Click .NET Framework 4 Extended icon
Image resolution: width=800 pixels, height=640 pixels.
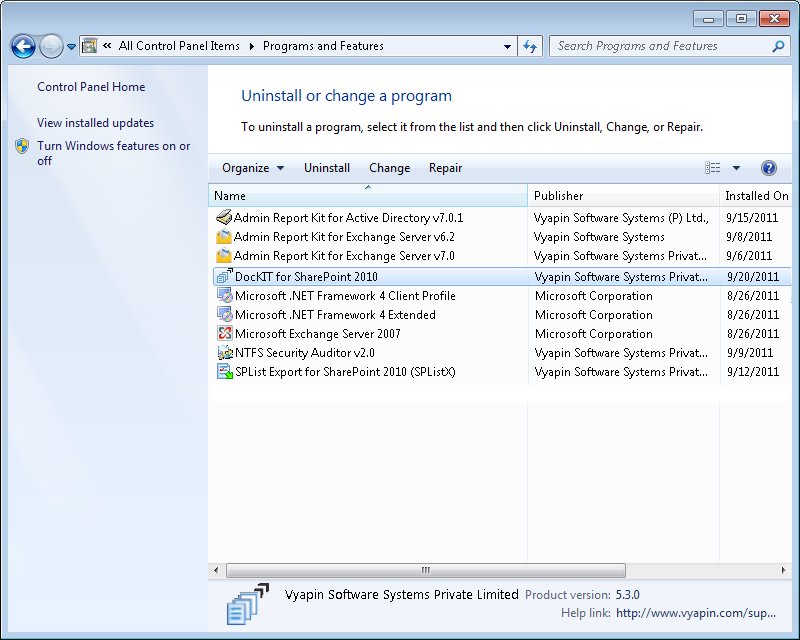(225, 314)
